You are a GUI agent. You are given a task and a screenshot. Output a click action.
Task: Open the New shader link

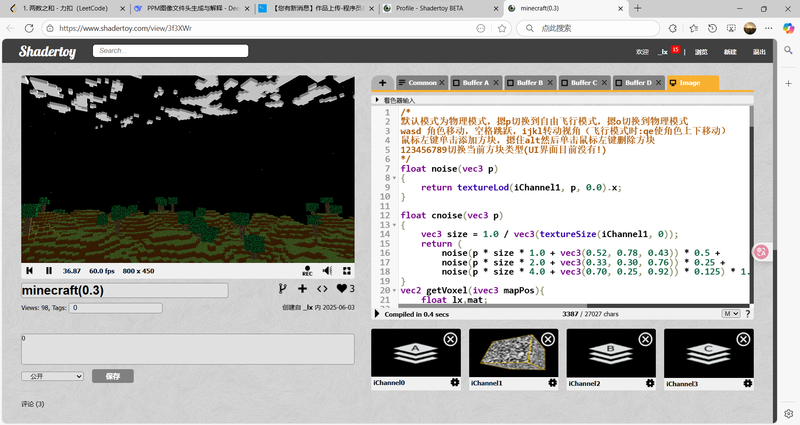[730, 52]
